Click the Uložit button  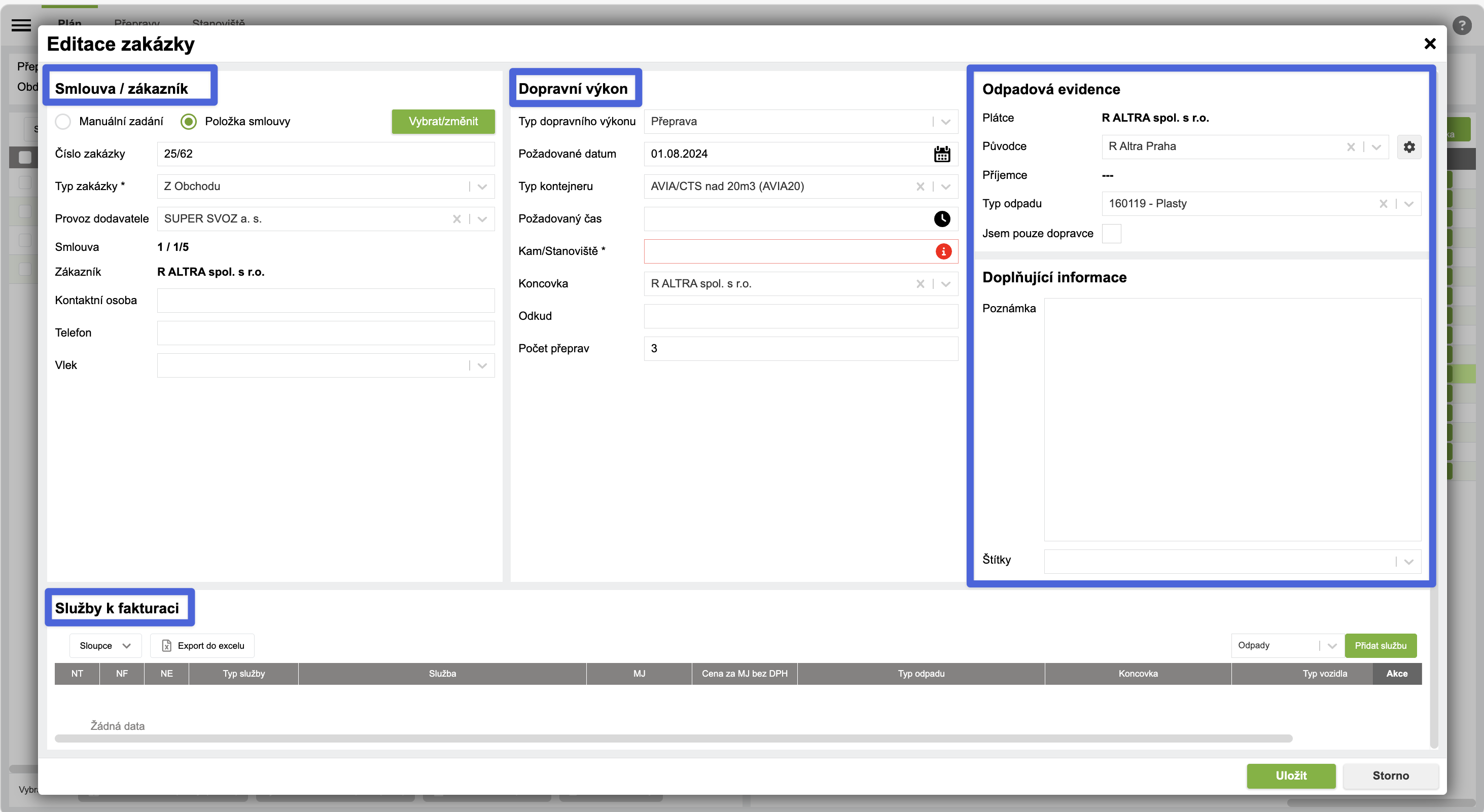tap(1291, 776)
